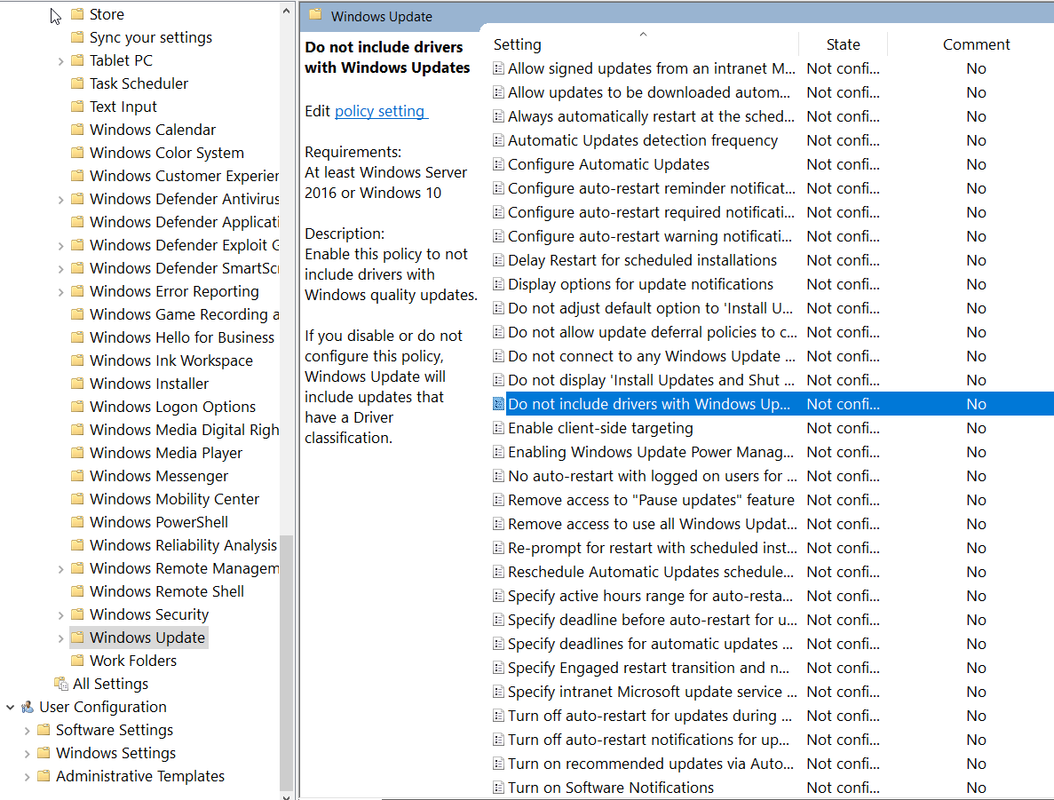Click the tree pane scroll down arrow
Screen dimensions: 1054x800
tap(286, 797)
